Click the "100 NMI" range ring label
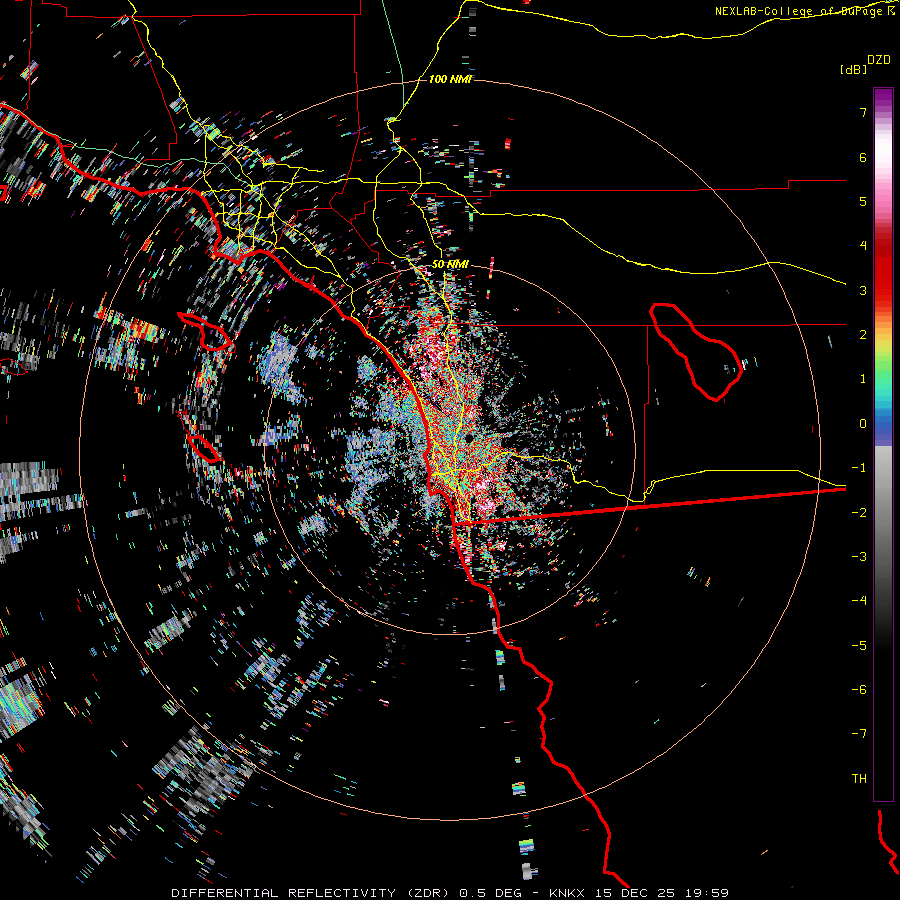 (x=450, y=79)
